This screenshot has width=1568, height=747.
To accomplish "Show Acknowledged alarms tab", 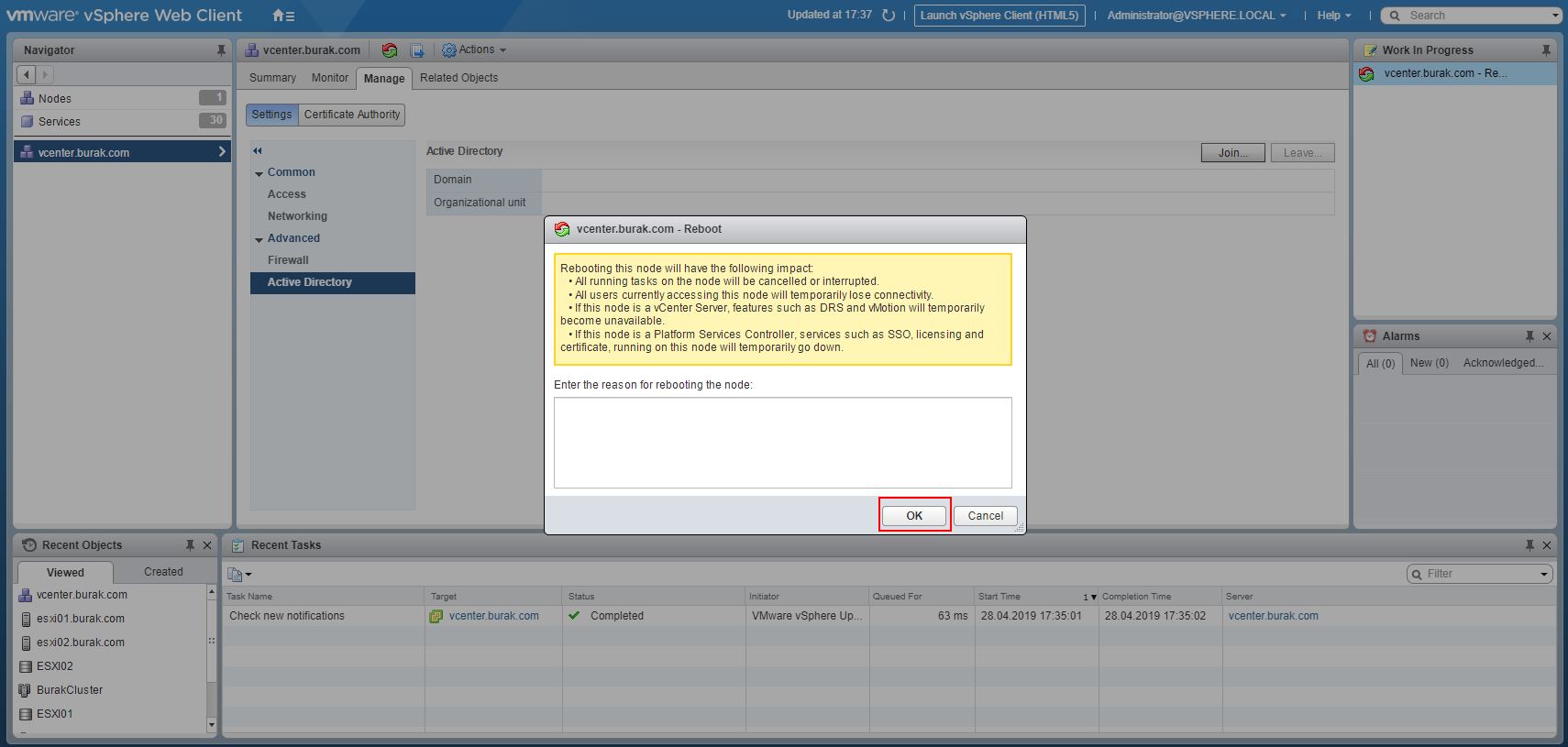I will [x=1503, y=363].
